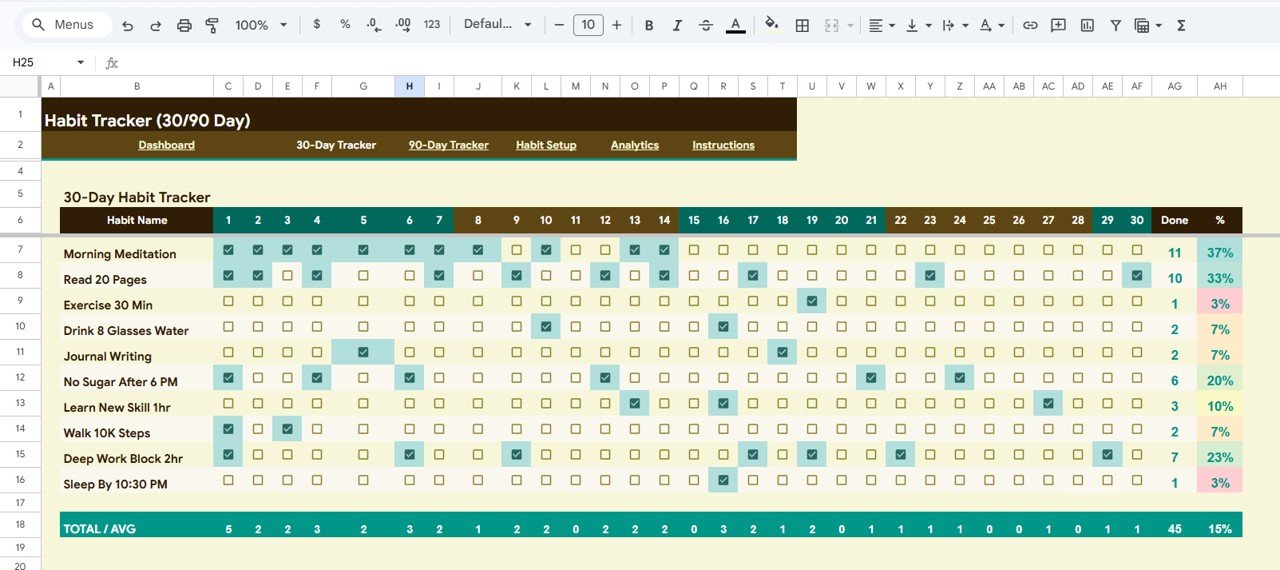This screenshot has width=1280, height=570.
Task: Open the fill color picker
Action: click(771, 25)
